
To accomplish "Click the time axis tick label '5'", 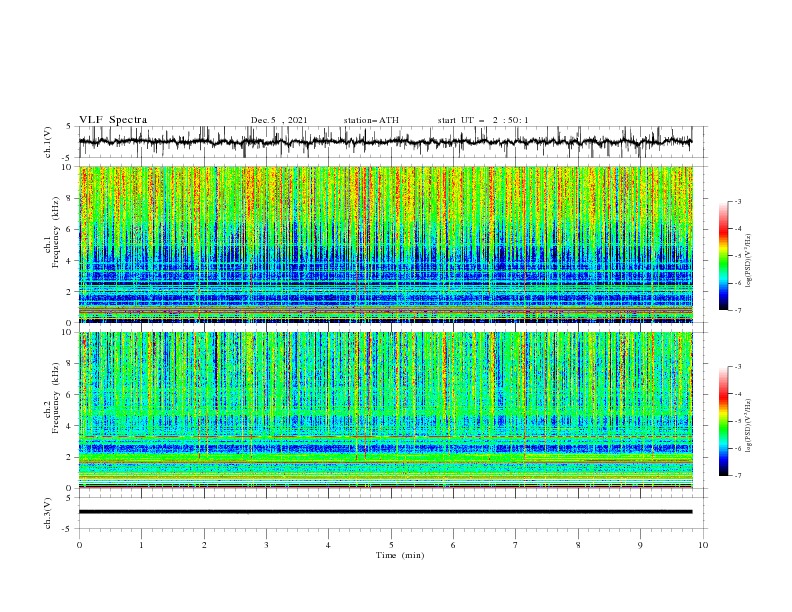I will pyautogui.click(x=391, y=545).
